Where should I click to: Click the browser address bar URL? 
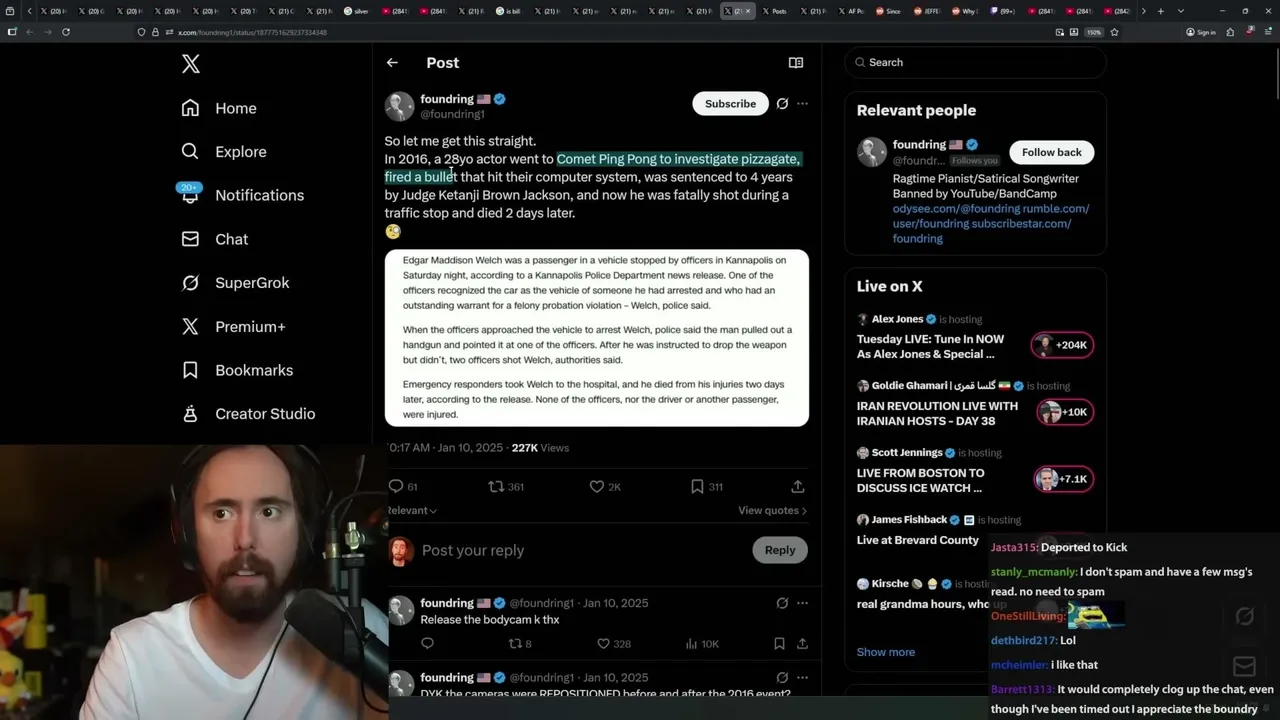pyautogui.click(x=252, y=32)
